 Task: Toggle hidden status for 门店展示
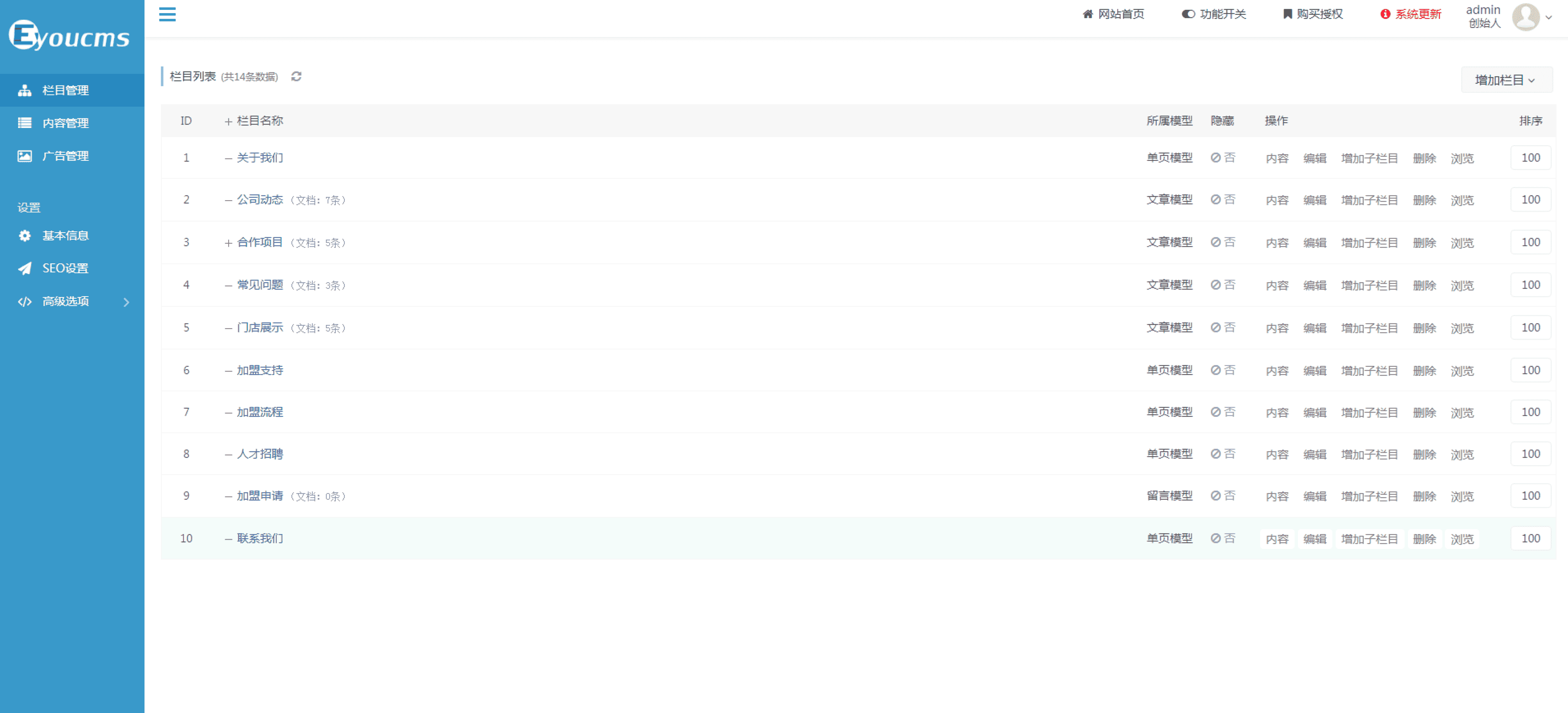tap(1222, 327)
